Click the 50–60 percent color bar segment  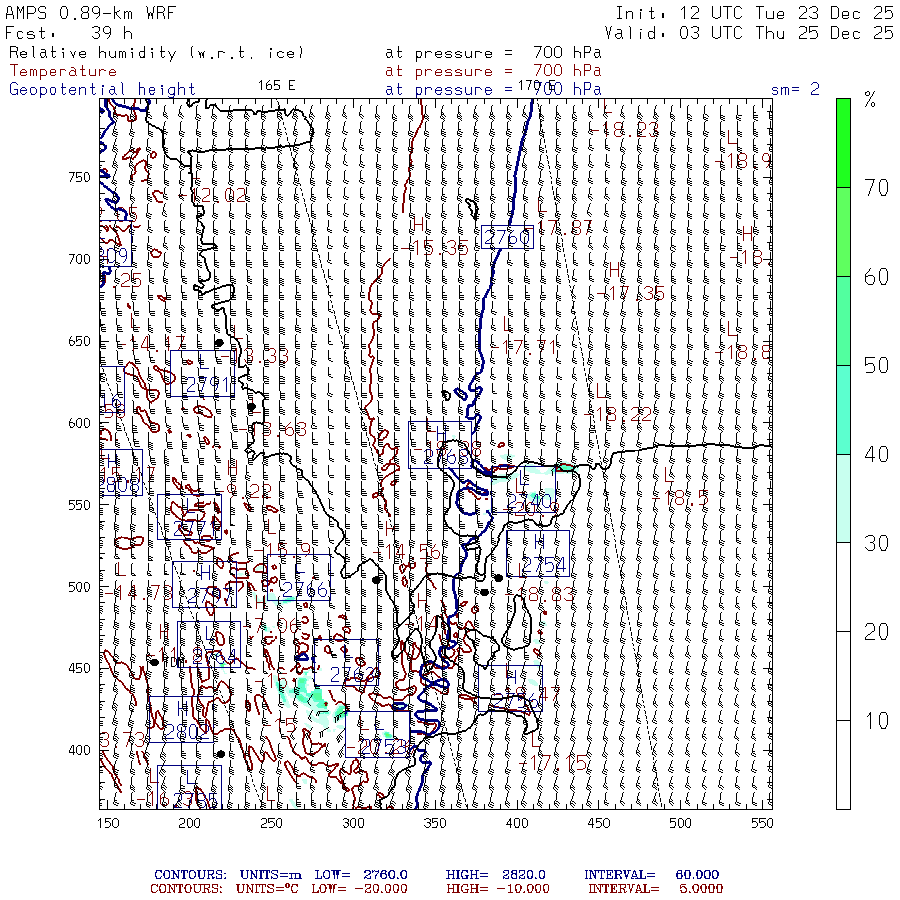(x=843, y=321)
